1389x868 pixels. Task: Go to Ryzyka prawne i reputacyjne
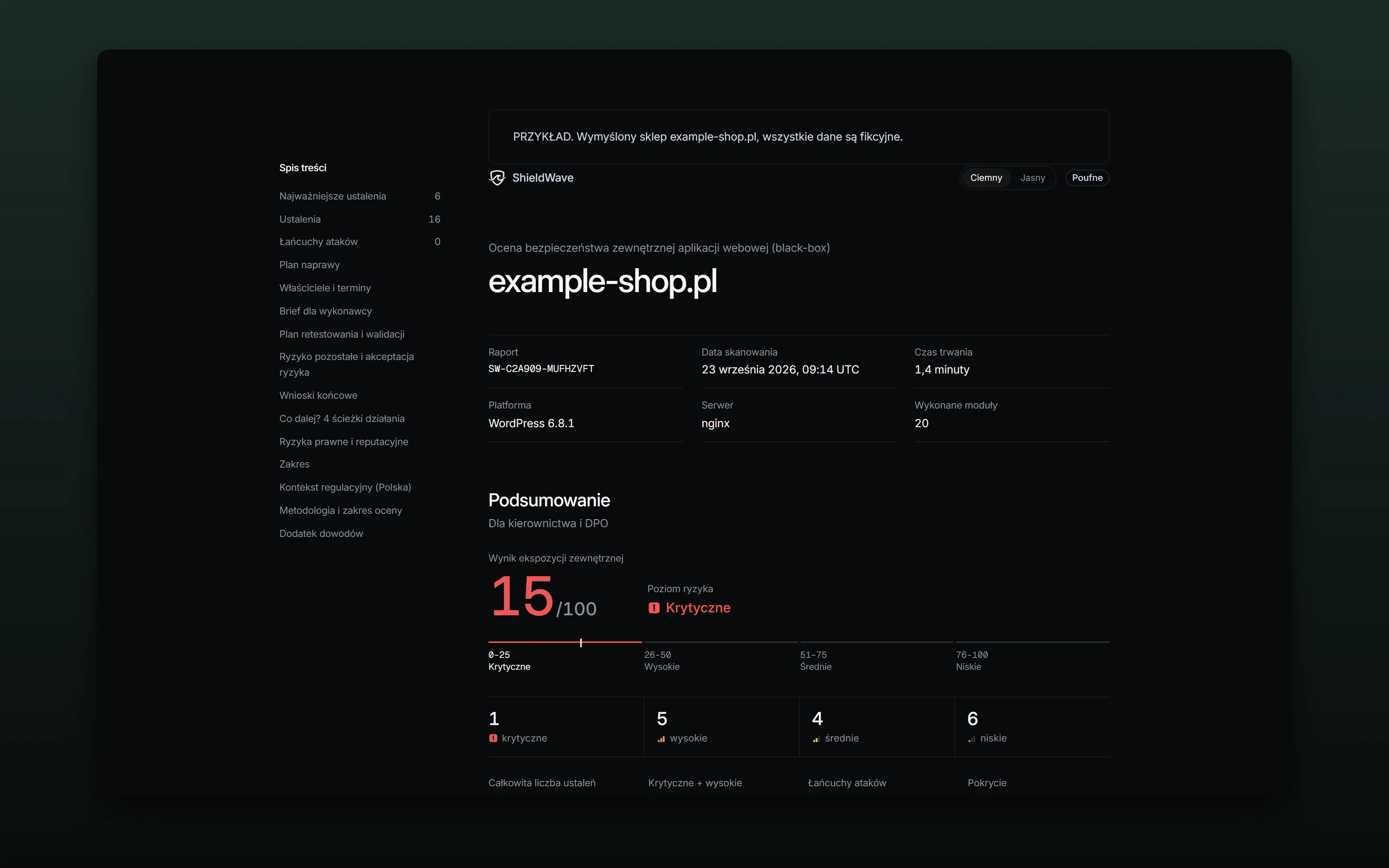[344, 441]
